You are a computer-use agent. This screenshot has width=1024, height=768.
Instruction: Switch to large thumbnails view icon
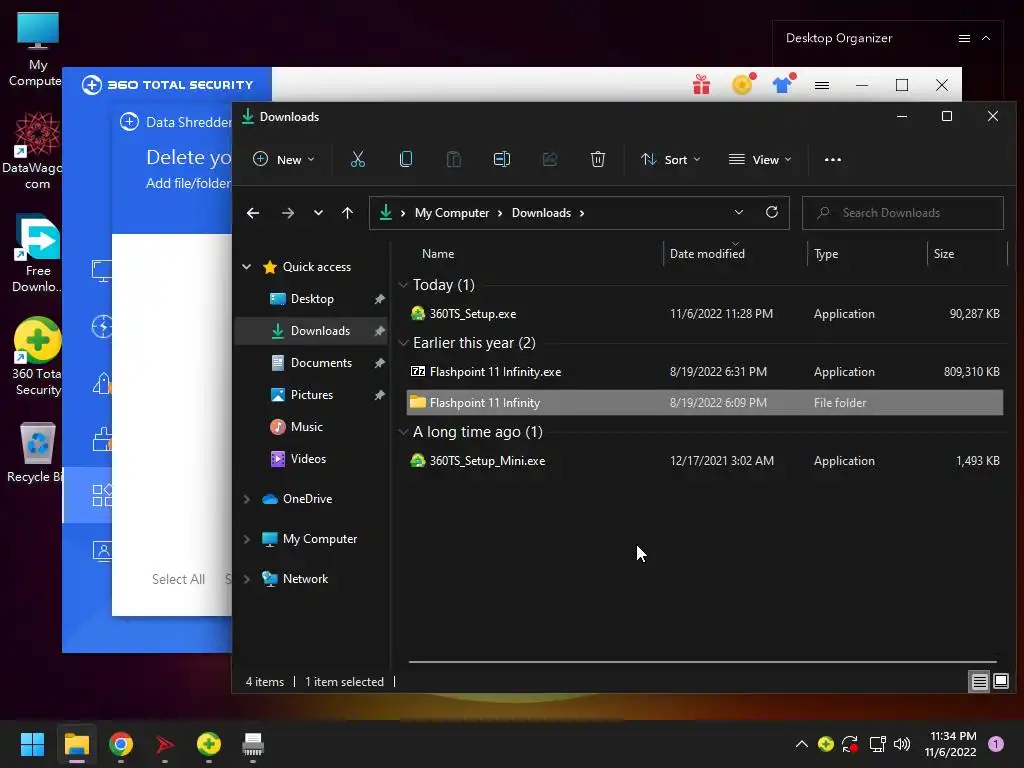[x=1000, y=681]
